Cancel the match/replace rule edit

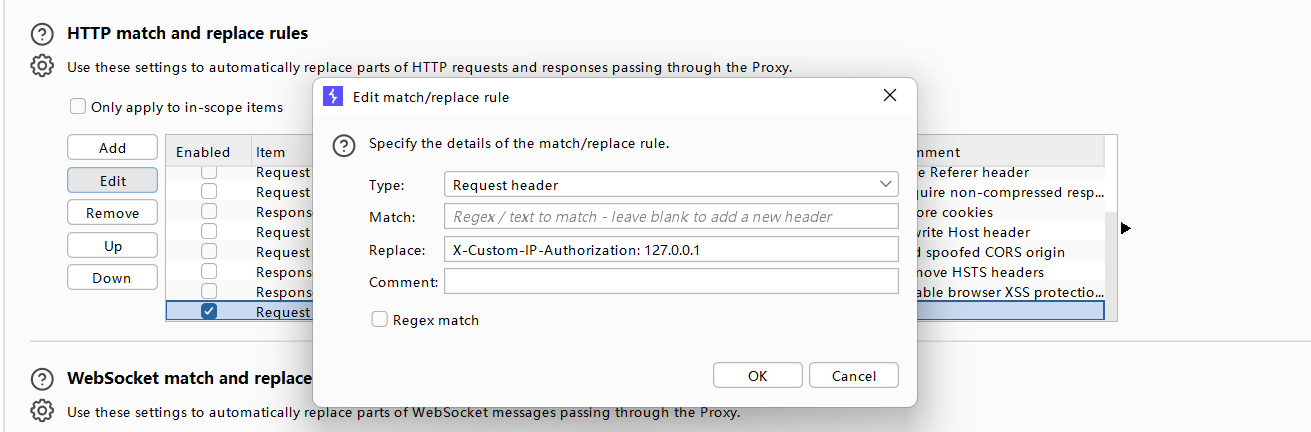(x=853, y=376)
